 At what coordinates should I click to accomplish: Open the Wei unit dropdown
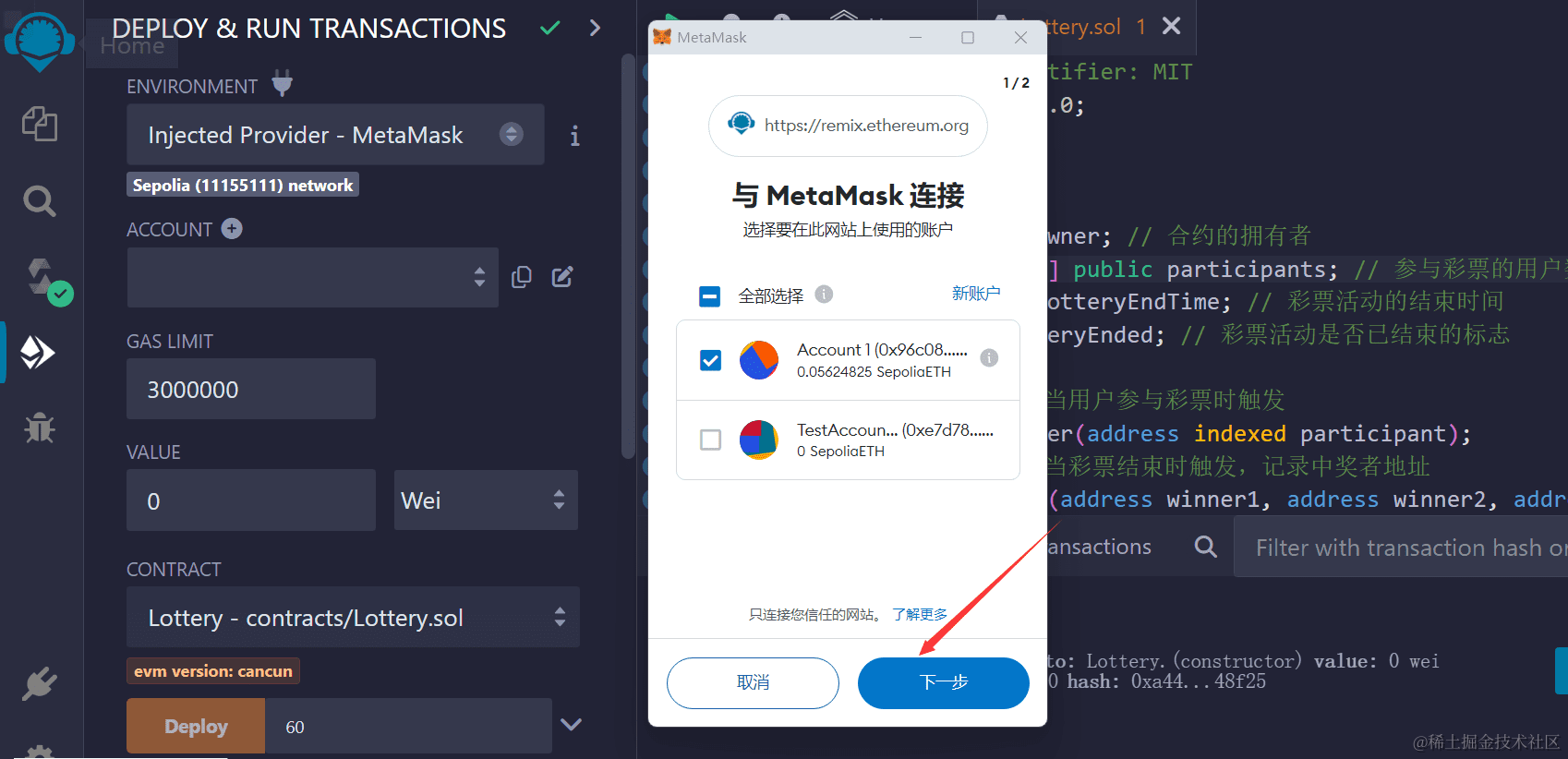[486, 500]
